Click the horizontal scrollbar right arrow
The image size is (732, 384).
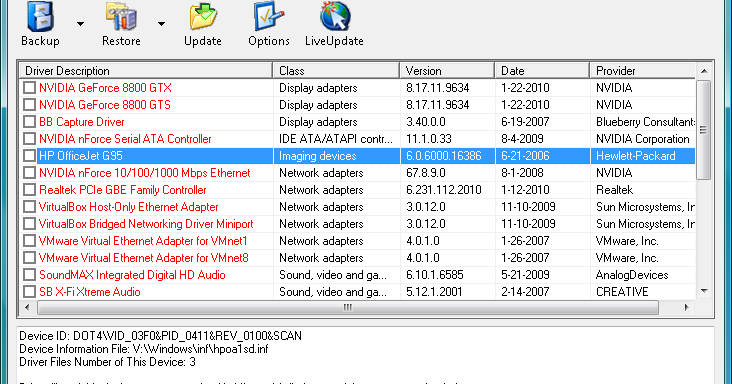pos(686,307)
